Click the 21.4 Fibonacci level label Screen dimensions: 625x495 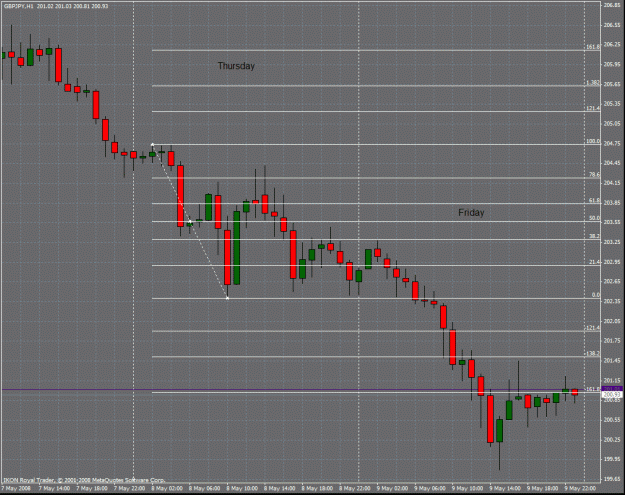click(594, 262)
